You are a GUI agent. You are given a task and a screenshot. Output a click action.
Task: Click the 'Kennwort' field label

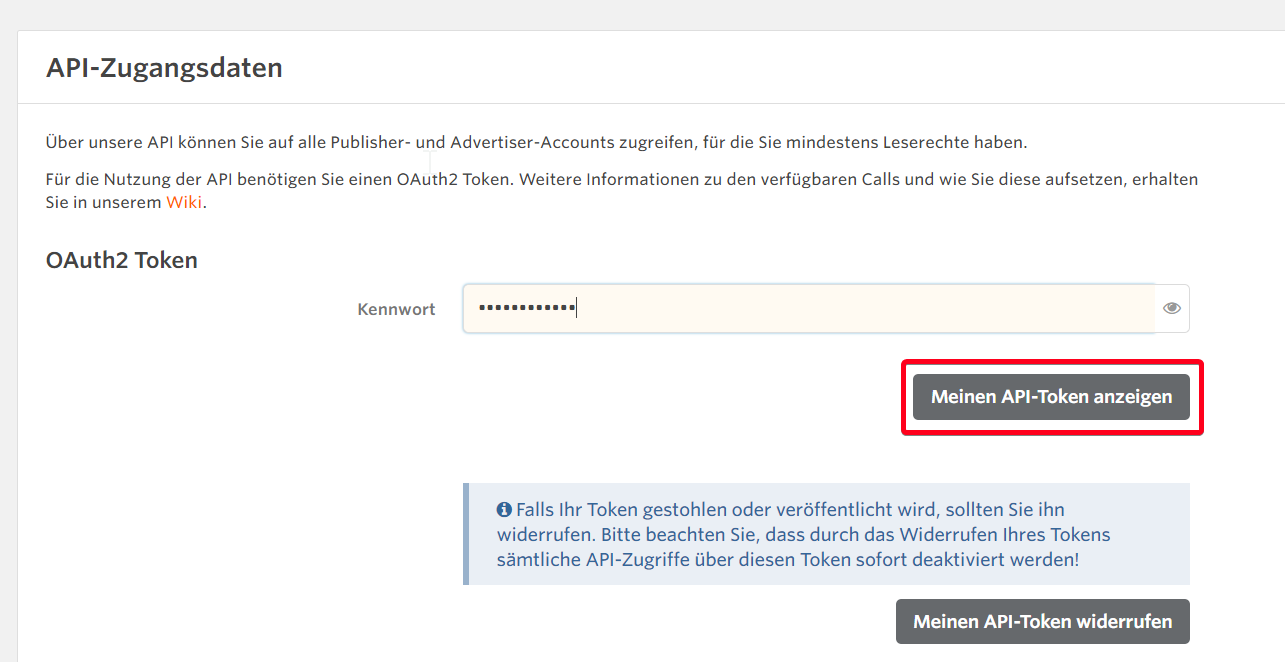[x=396, y=309]
